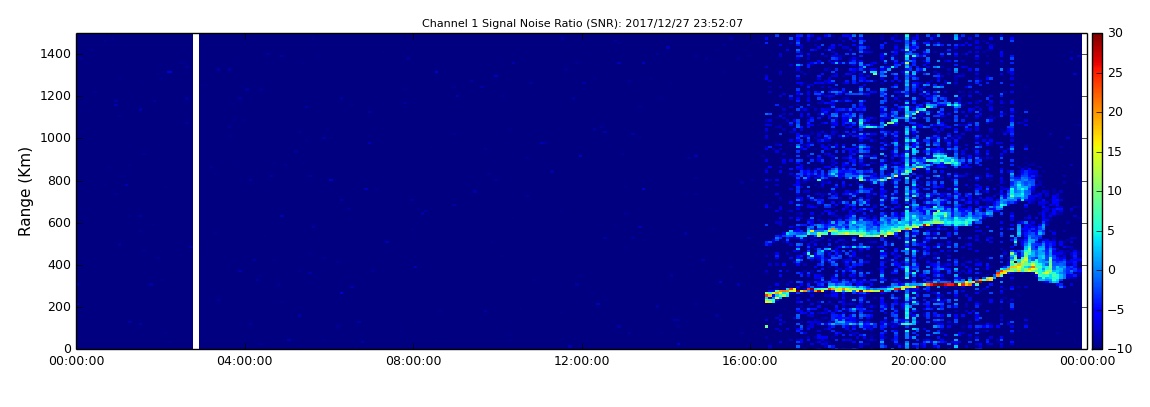Click the y-axis tick label 800
The image size is (1150, 407).
[x=60, y=180]
